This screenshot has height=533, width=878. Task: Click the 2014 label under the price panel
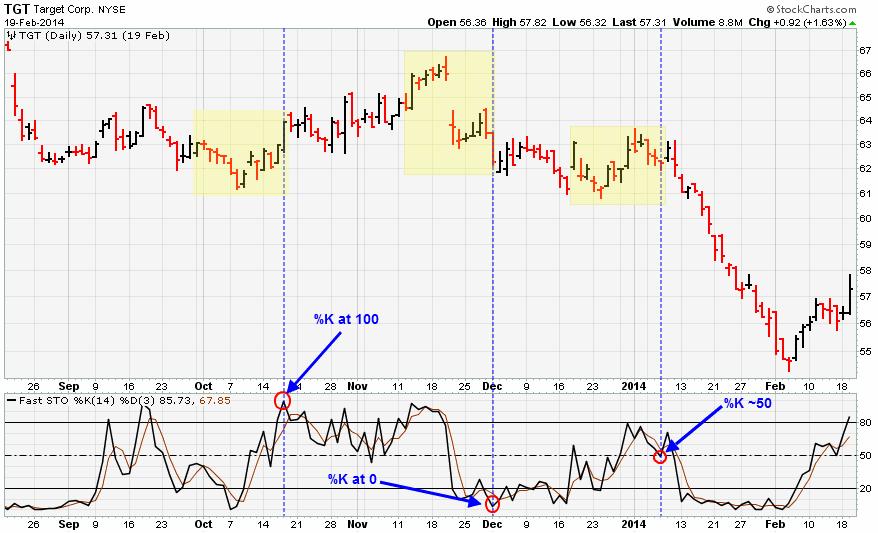click(634, 386)
